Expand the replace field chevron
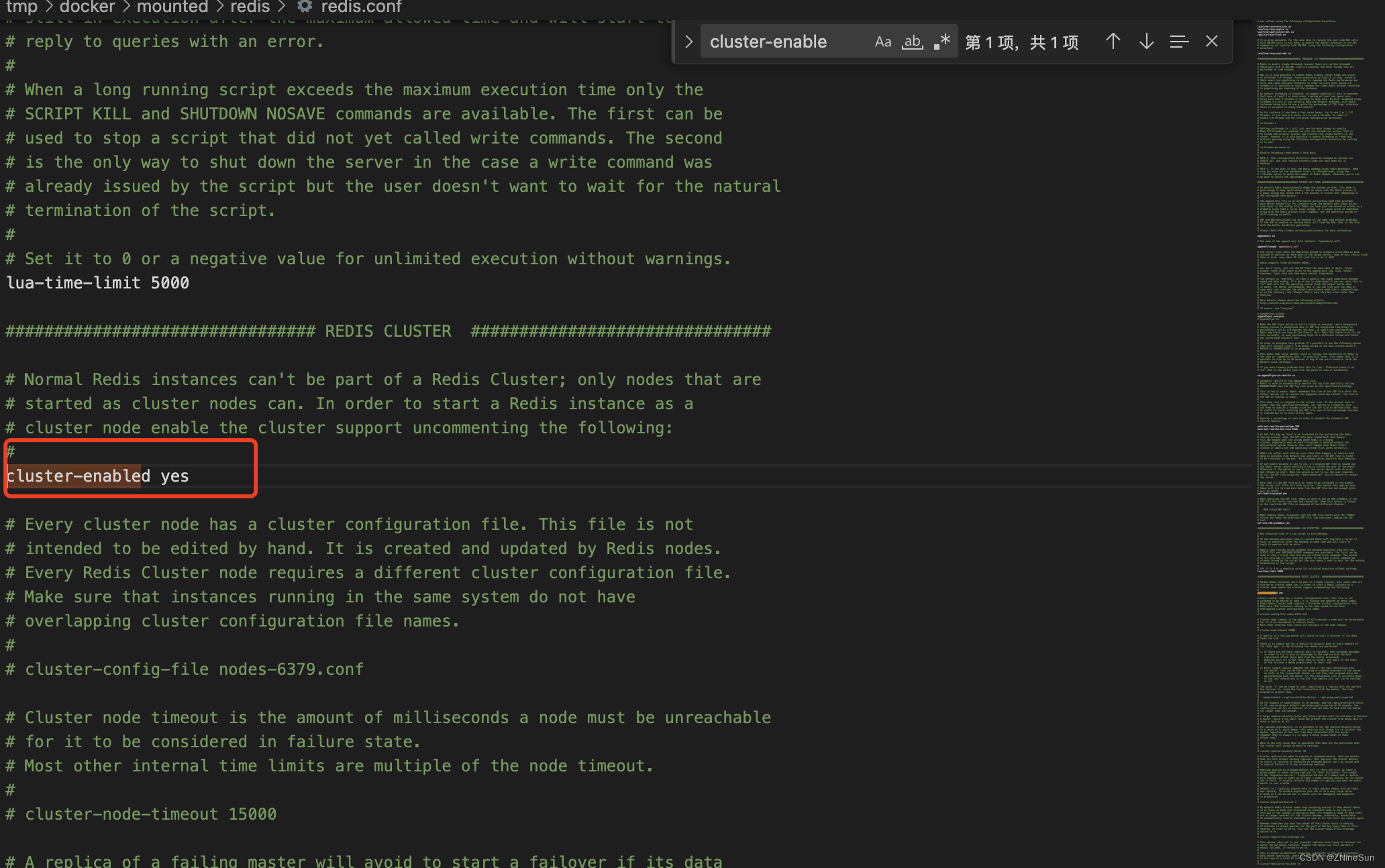 [688, 42]
